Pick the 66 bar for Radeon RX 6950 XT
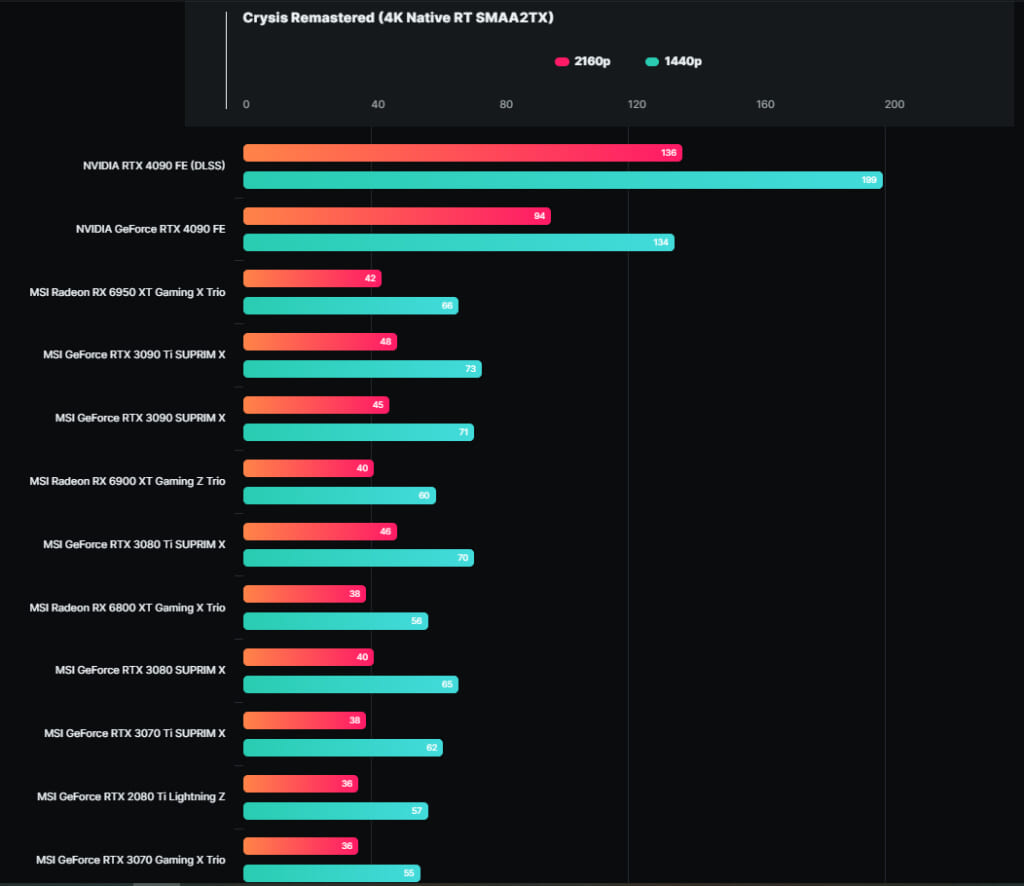Screen dimensions: 1024x886 click(x=351, y=306)
